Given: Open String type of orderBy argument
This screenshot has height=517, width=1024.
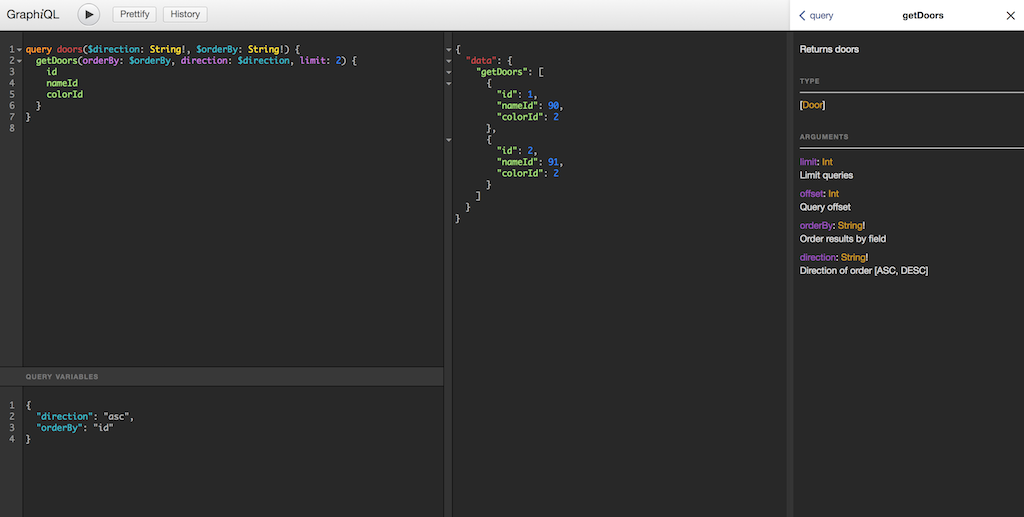Looking at the screenshot, I should [x=850, y=226].
